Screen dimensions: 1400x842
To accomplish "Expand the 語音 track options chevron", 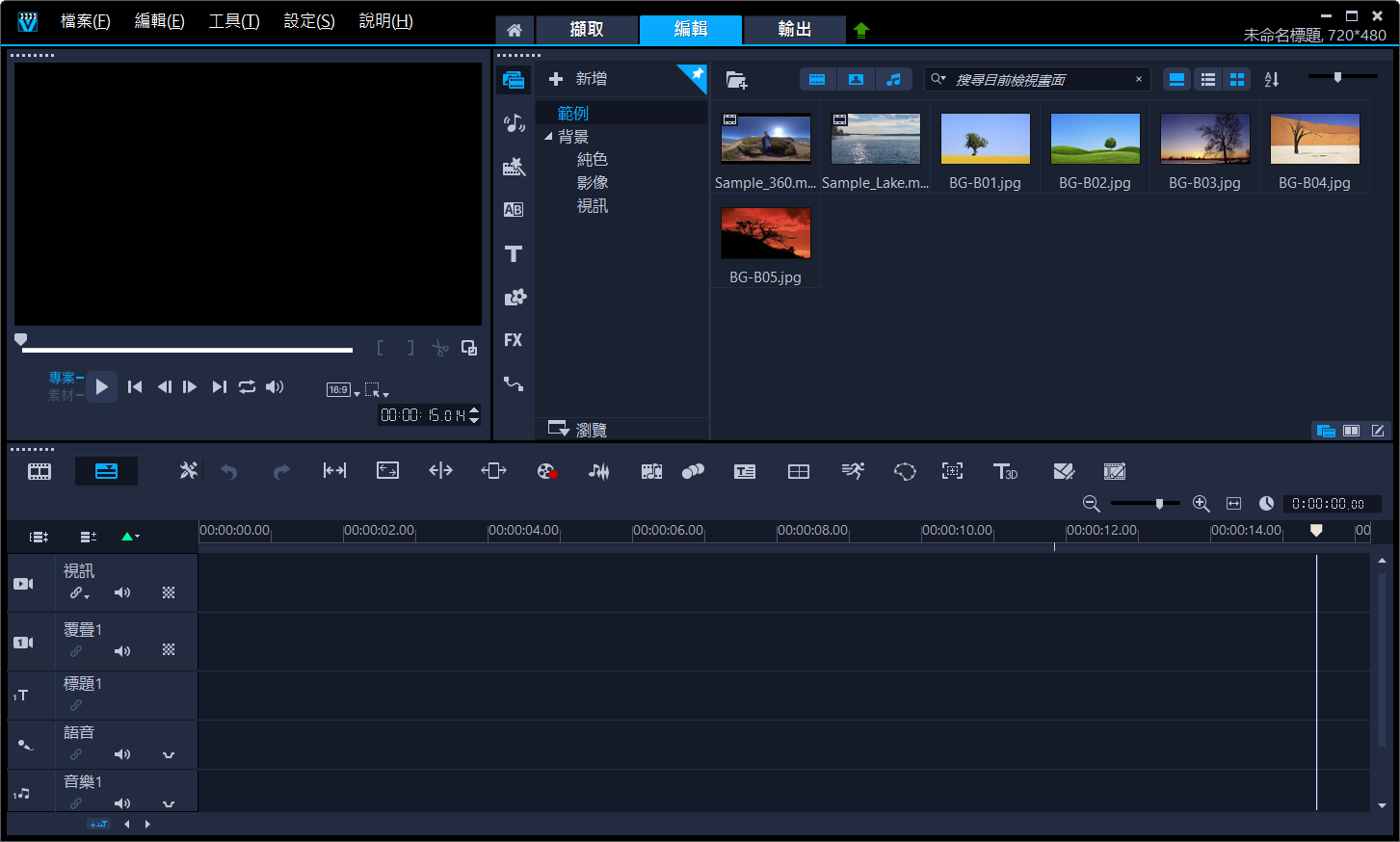I will click(169, 754).
